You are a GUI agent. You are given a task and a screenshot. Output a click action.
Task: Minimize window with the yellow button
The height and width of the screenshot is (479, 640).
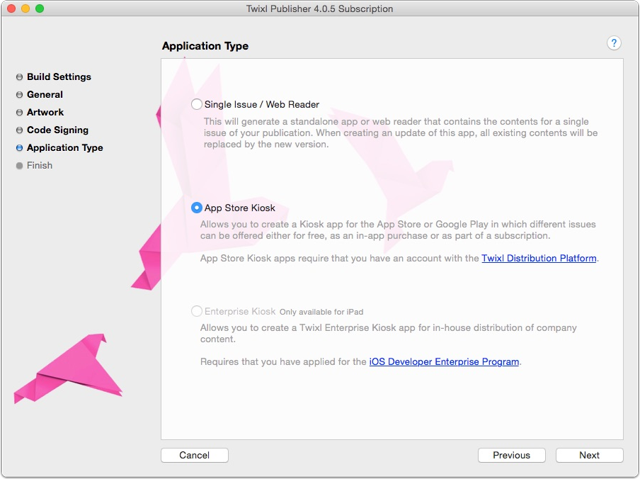(26, 9)
